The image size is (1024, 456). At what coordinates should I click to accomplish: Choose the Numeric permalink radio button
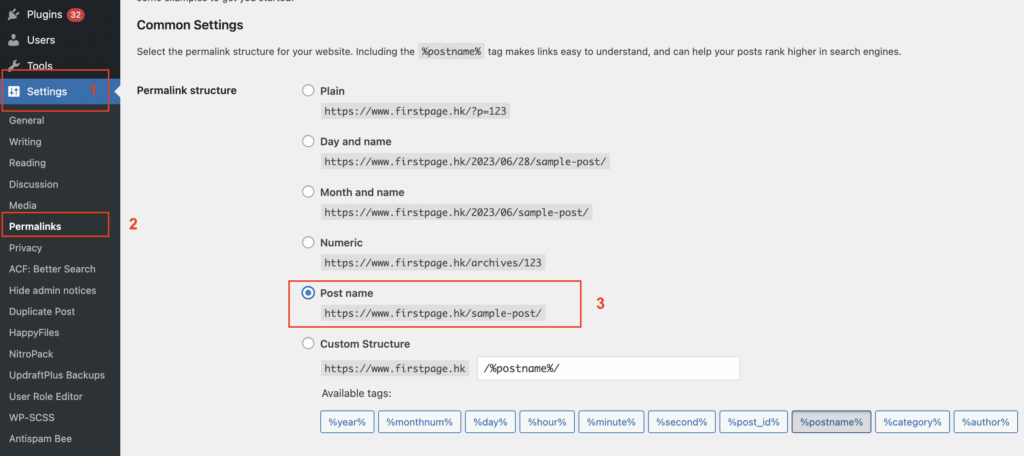pos(308,243)
